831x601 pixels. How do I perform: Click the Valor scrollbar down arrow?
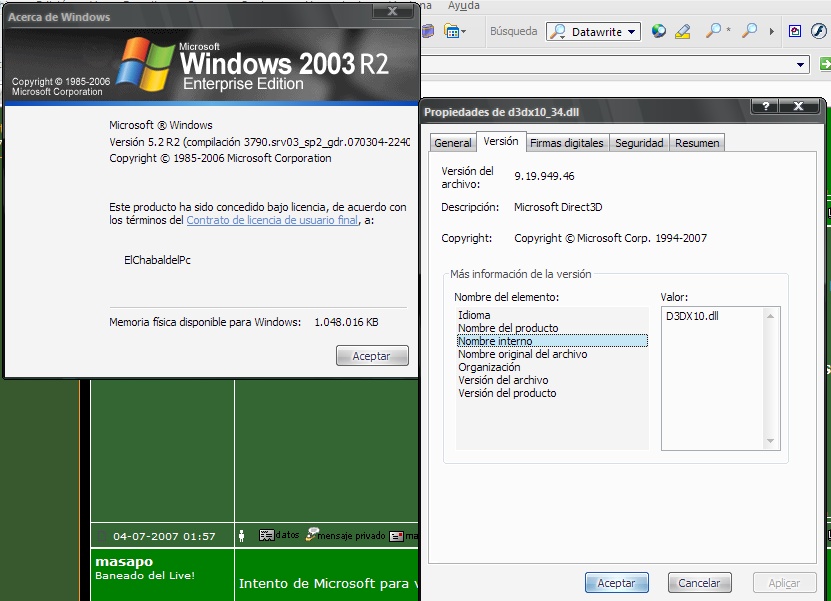(771, 441)
